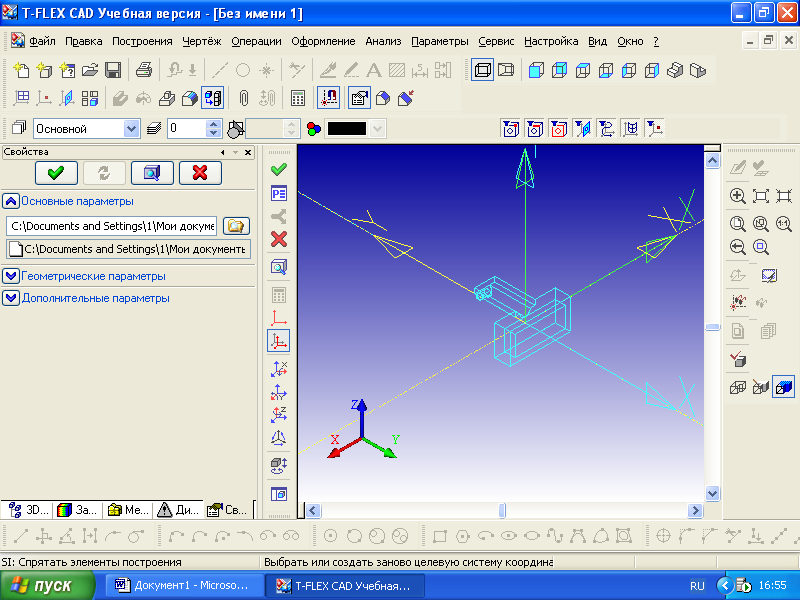Click the browse folder button next to path

pyautogui.click(x=236, y=226)
